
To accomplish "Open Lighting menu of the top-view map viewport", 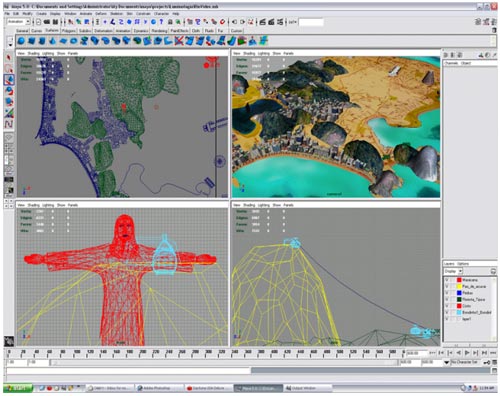I will click(48, 53).
